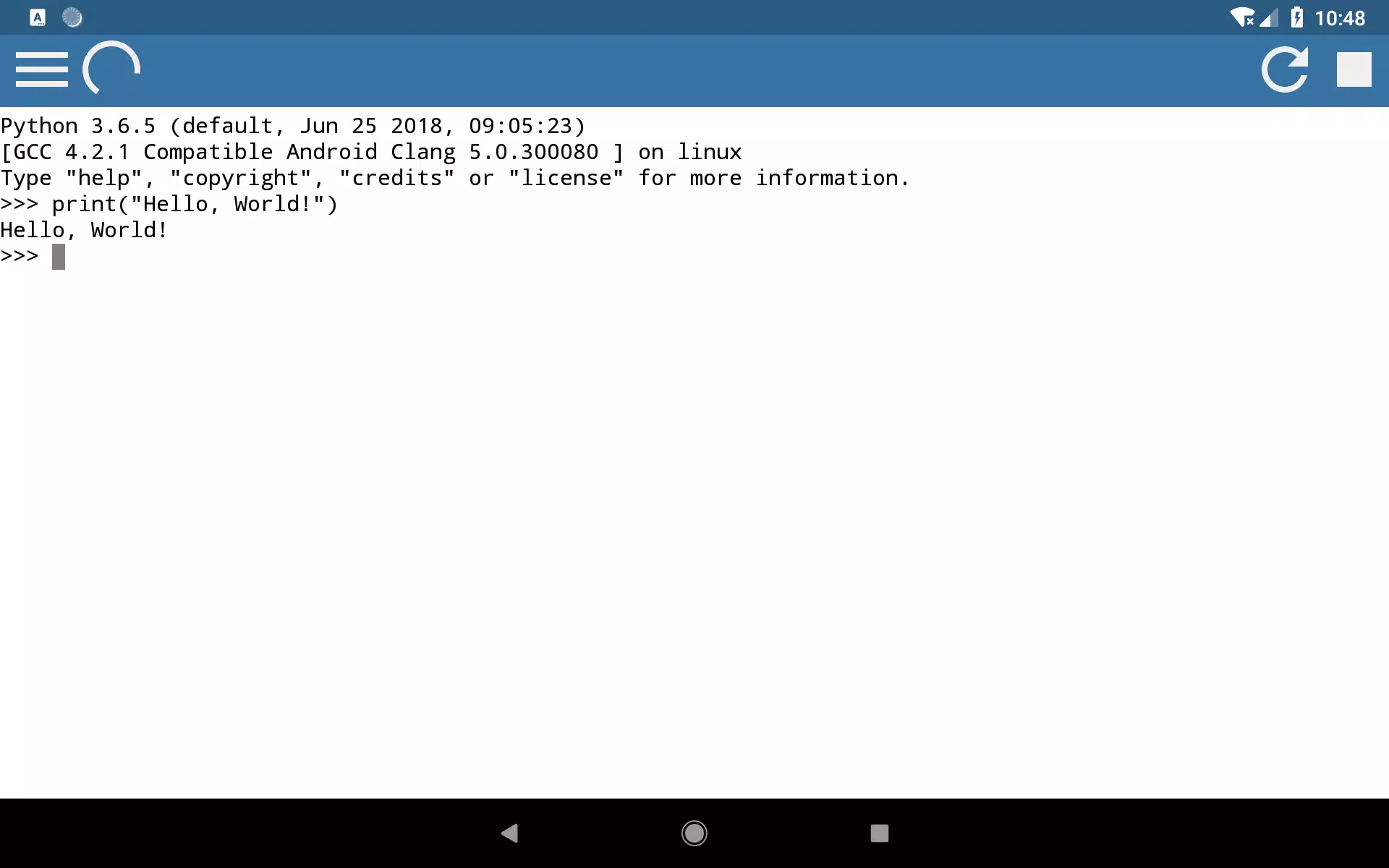Tap the Wi-Fi status icon
The image size is (1389, 868).
tap(1243, 17)
